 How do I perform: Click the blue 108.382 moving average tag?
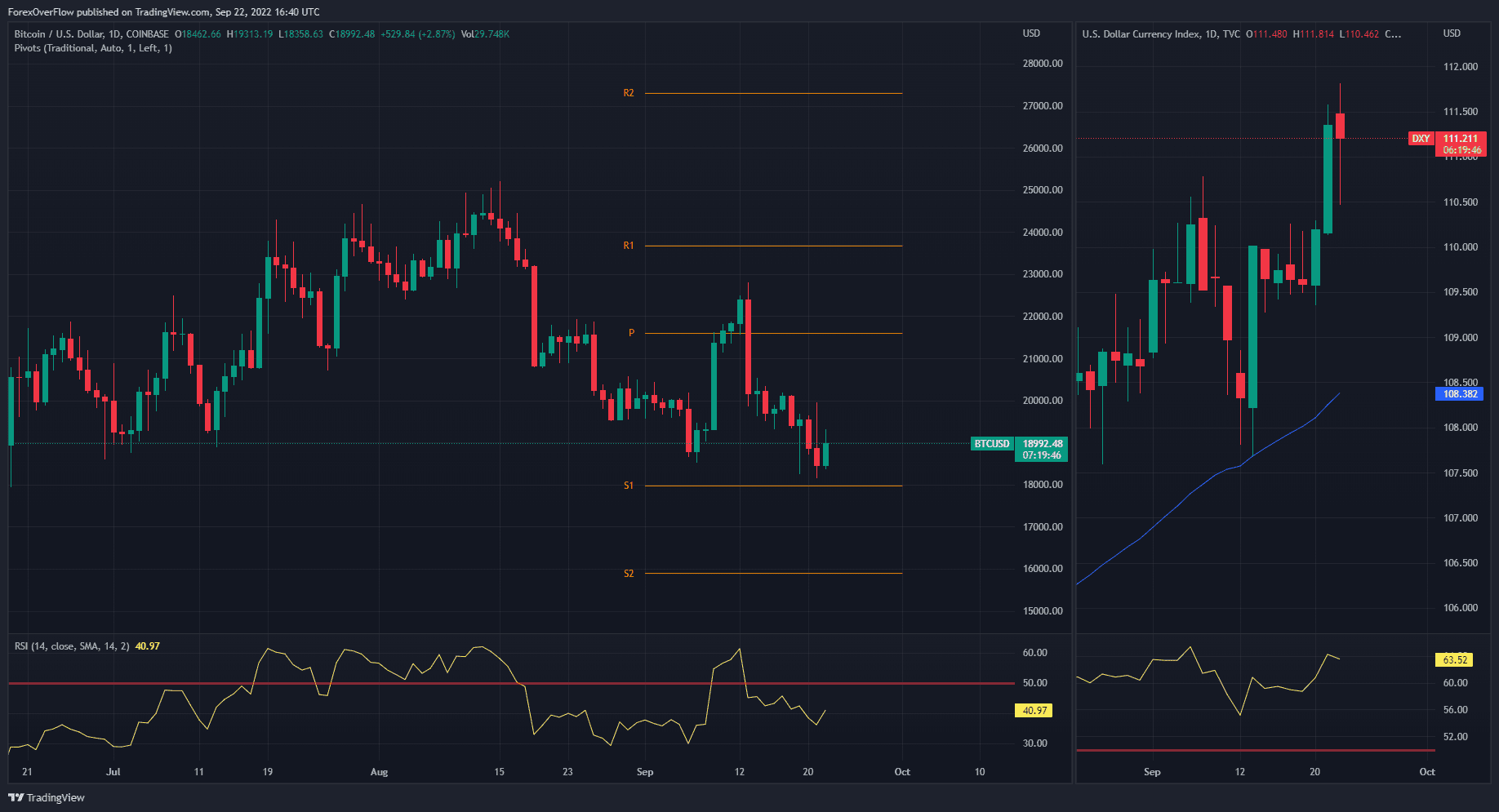click(x=1461, y=394)
